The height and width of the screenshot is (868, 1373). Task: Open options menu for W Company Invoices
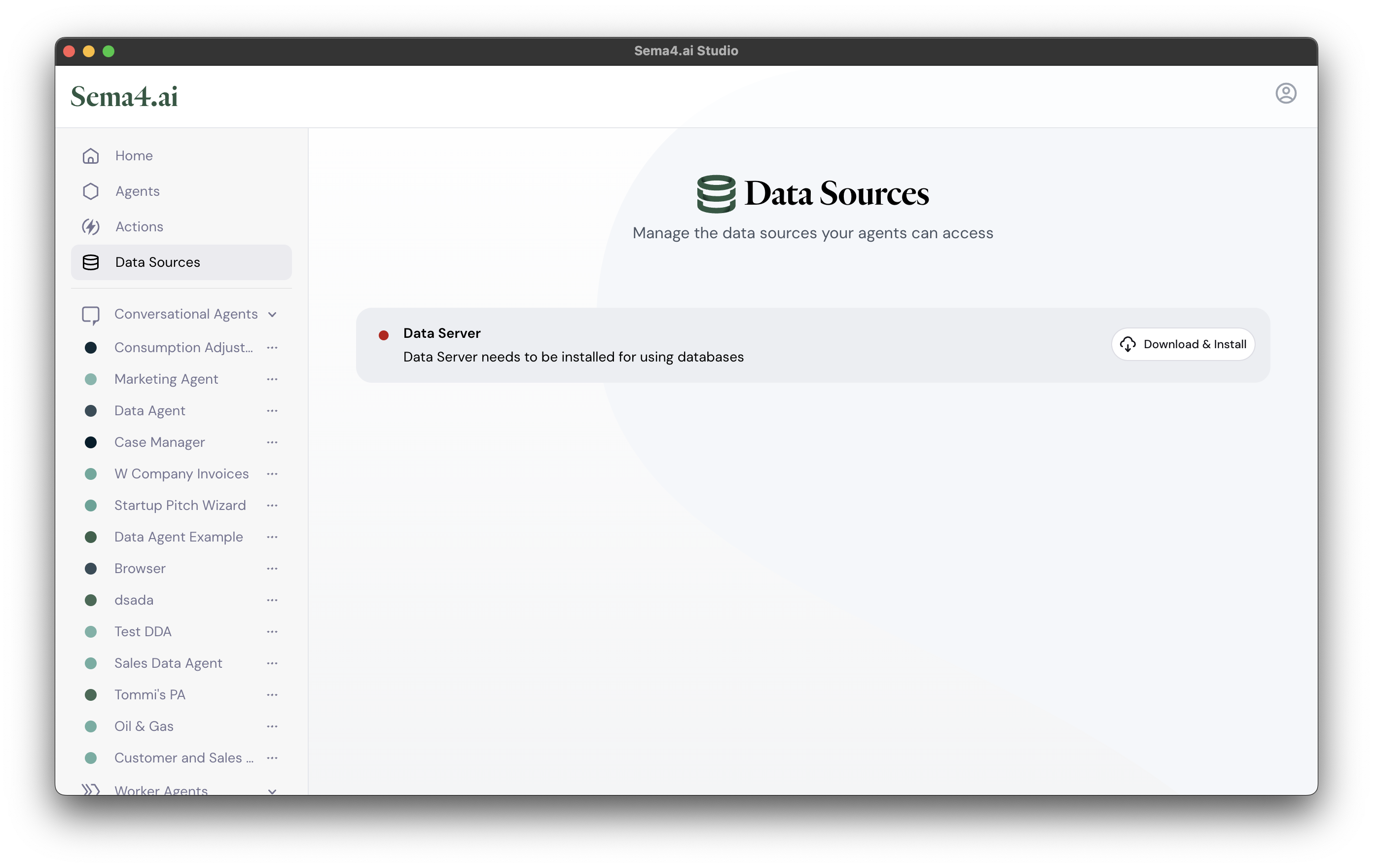click(x=272, y=474)
